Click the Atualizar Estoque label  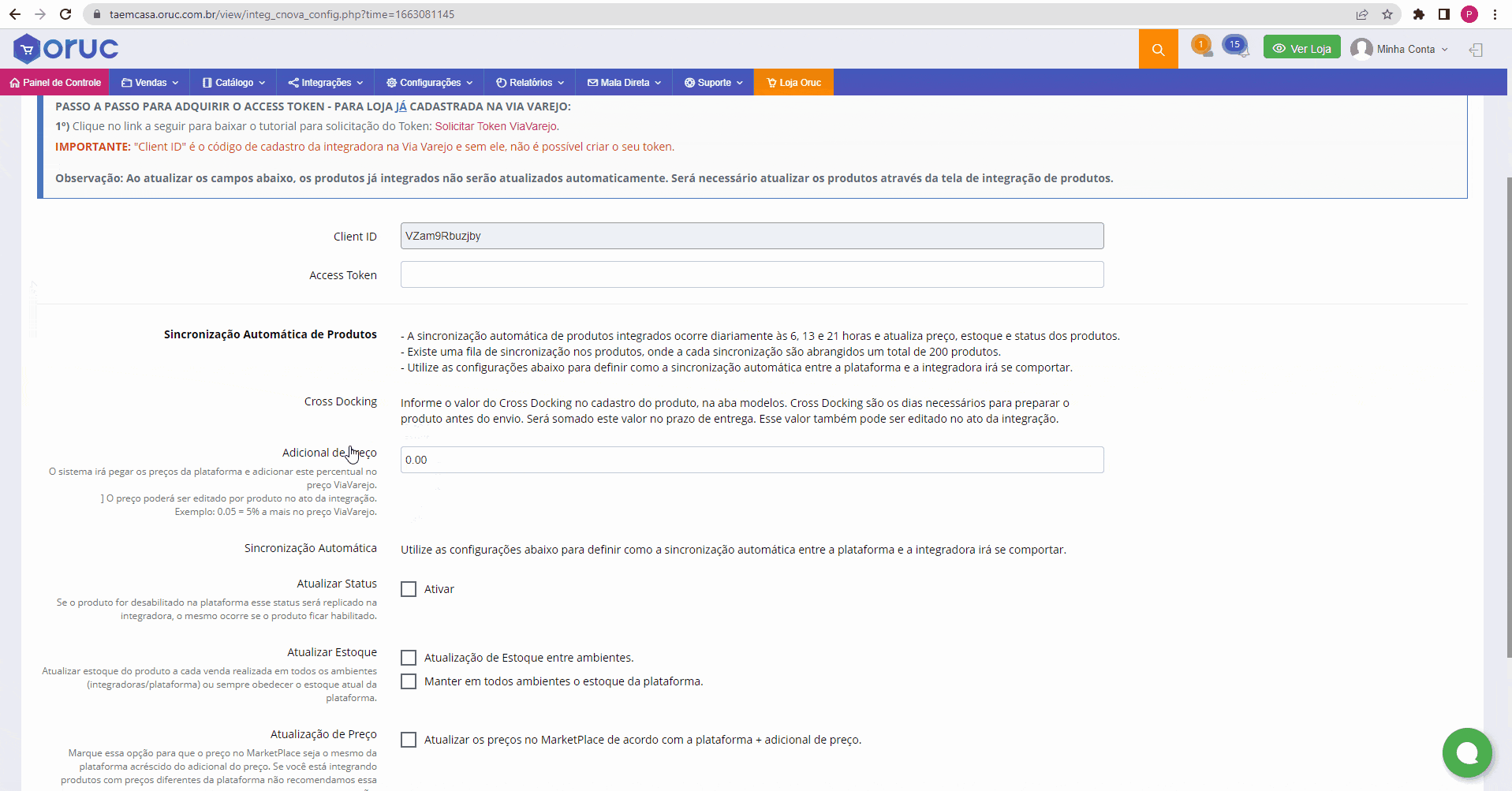[332, 652]
